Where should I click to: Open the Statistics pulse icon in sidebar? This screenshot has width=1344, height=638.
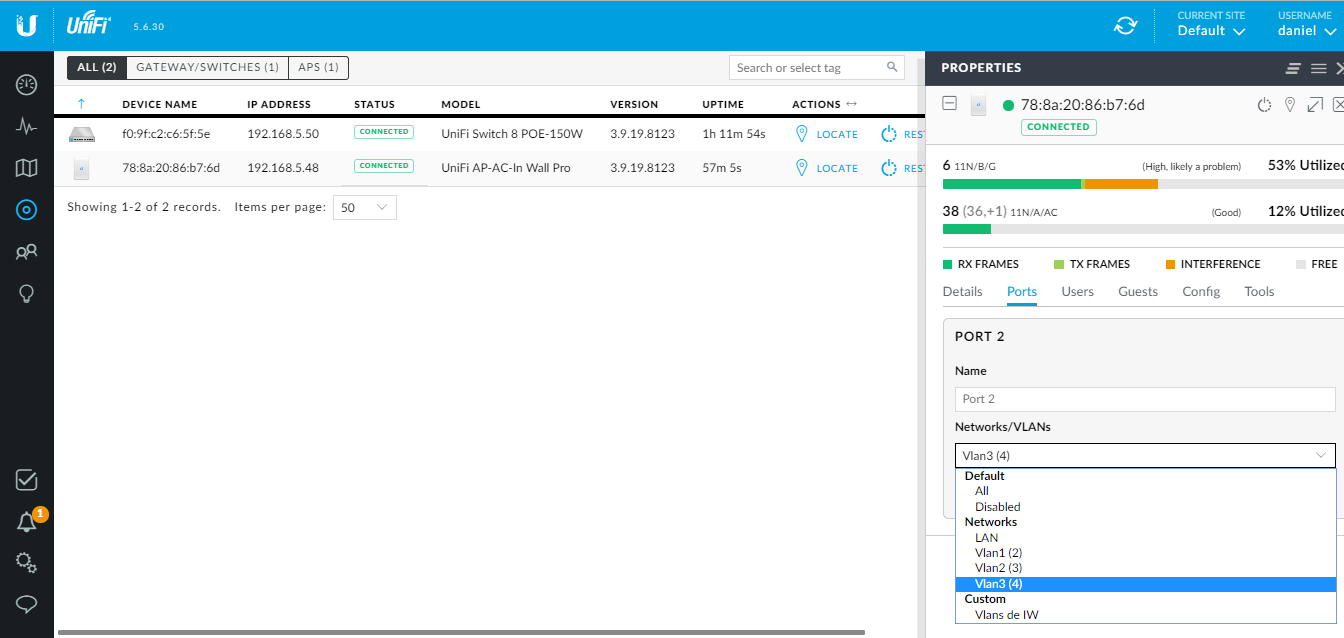pyautogui.click(x=27, y=127)
